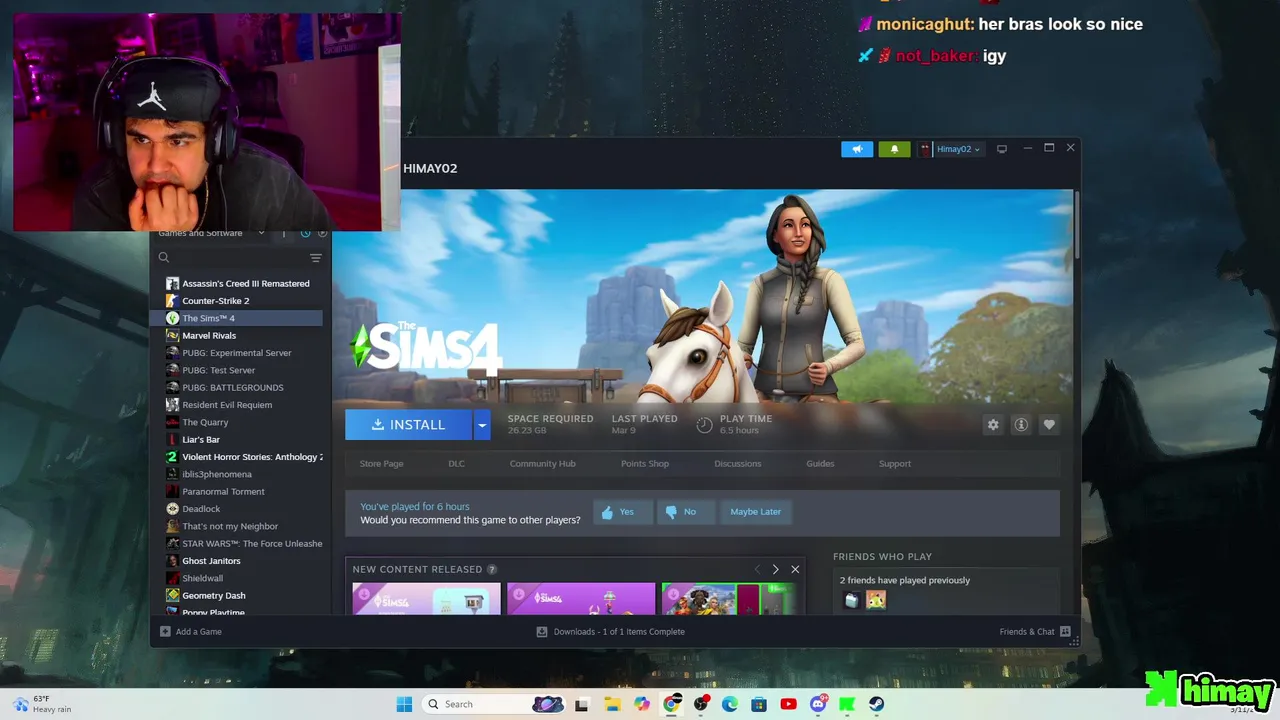The width and height of the screenshot is (1280, 720).
Task: Open the Kick app in taskbar
Action: click(x=847, y=704)
